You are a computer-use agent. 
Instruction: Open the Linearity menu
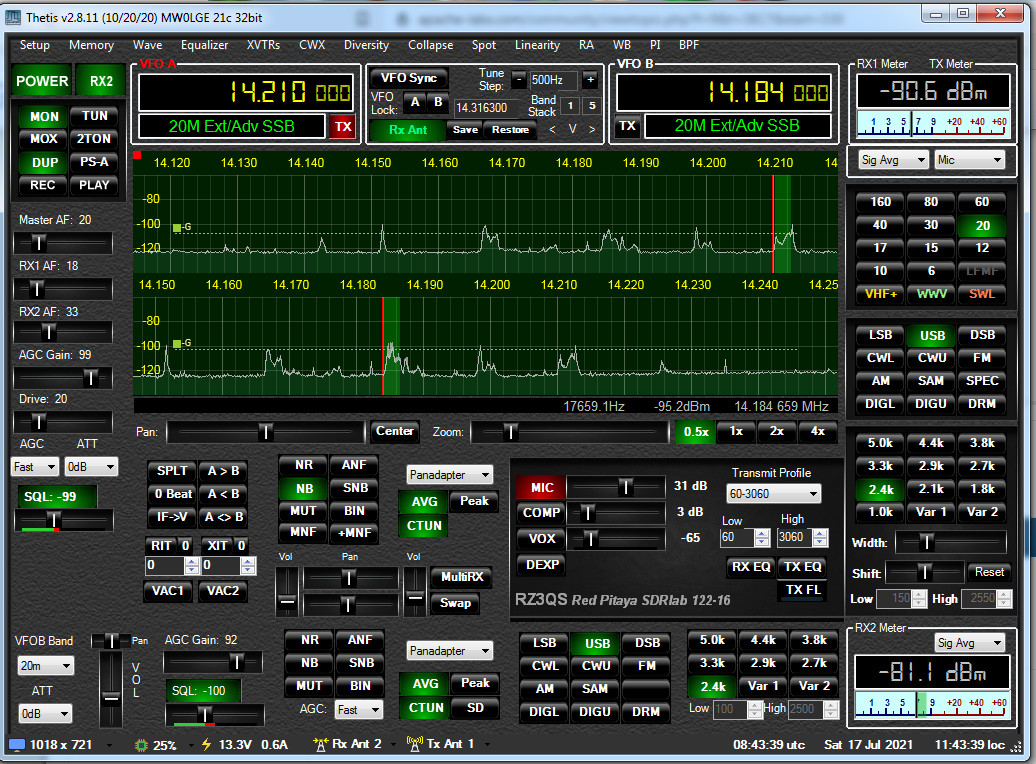click(537, 45)
